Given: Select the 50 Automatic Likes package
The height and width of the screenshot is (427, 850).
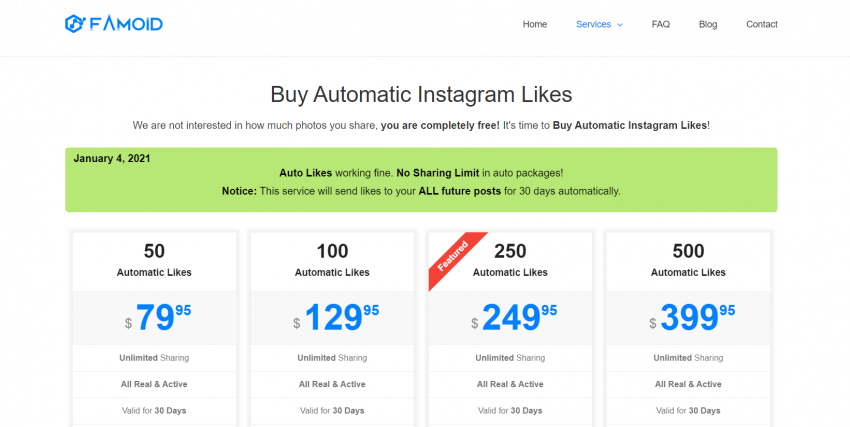Looking at the screenshot, I should coord(154,261).
